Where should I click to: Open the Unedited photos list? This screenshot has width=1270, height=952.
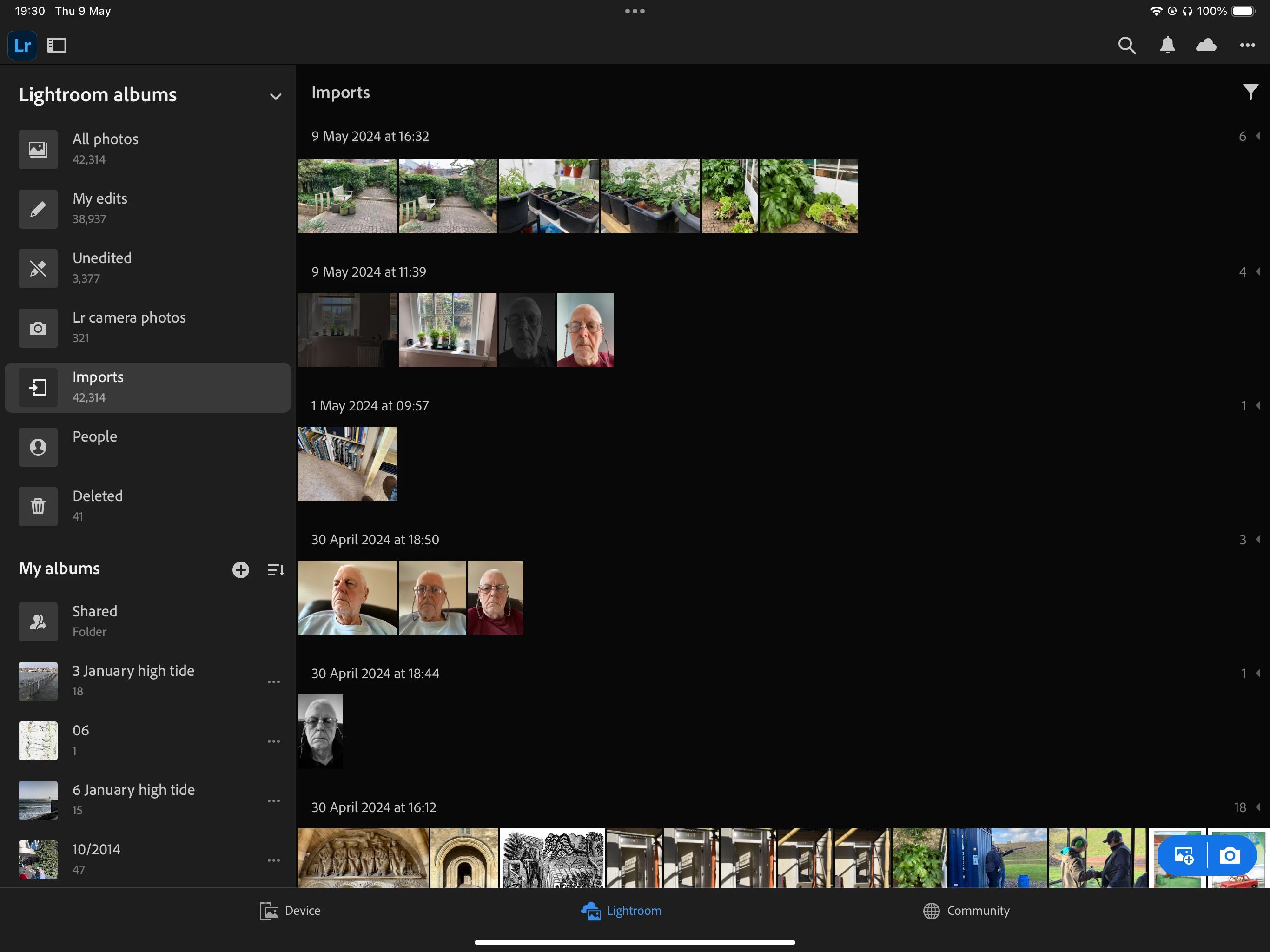pyautogui.click(x=102, y=268)
